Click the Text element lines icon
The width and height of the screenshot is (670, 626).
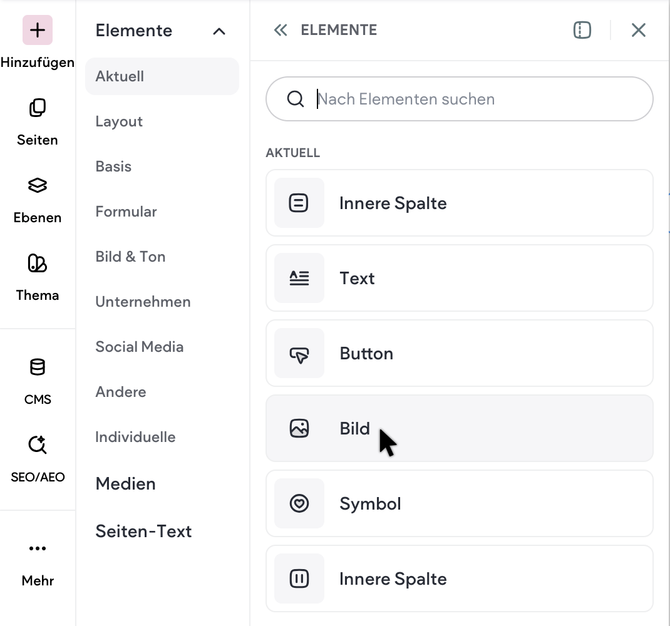tap(299, 278)
